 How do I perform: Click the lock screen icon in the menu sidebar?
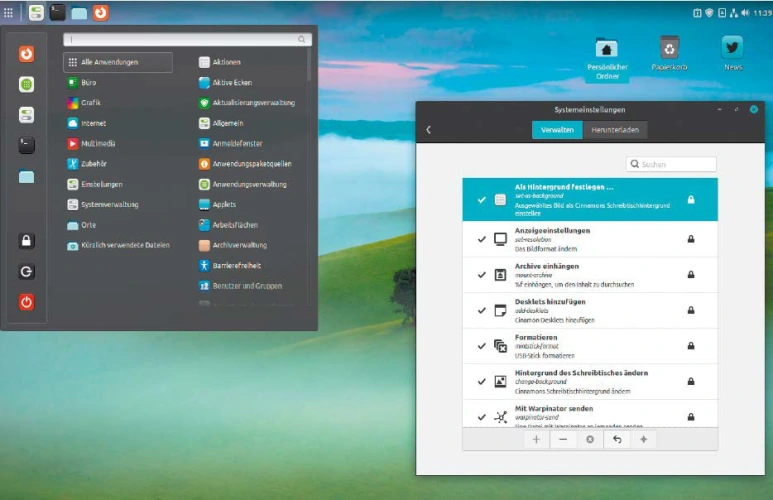click(27, 241)
